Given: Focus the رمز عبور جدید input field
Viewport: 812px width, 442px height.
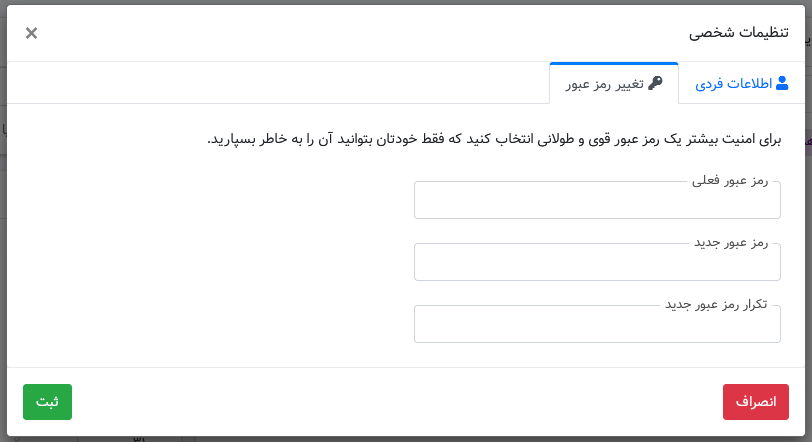Looking at the screenshot, I should 597,262.
